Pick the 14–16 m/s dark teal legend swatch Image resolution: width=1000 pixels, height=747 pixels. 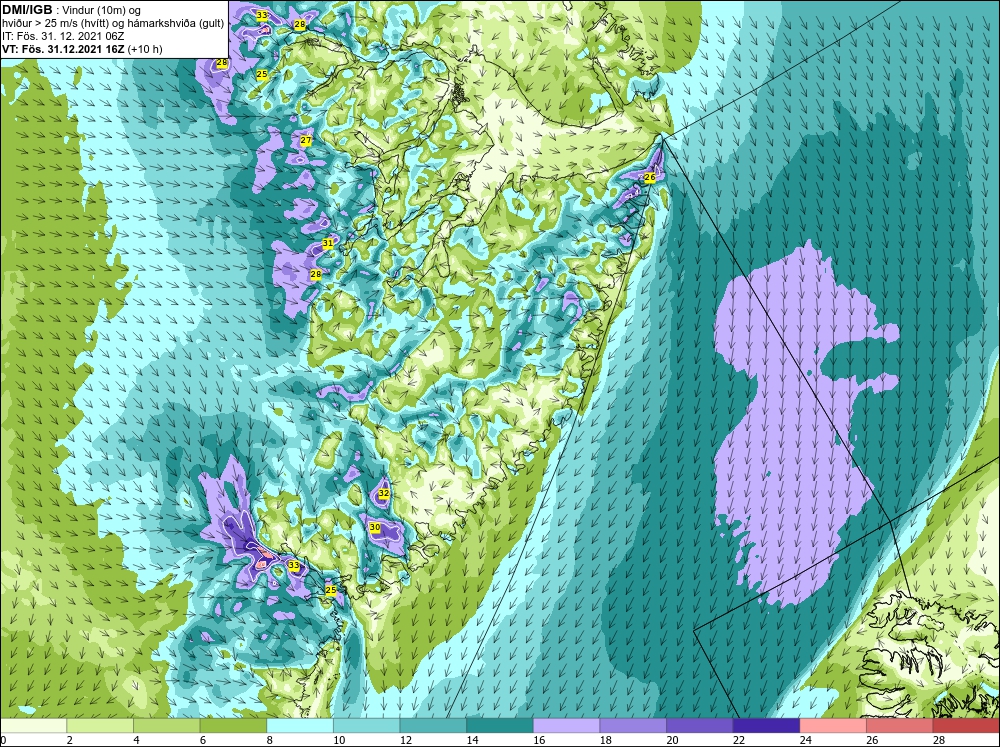(499, 725)
